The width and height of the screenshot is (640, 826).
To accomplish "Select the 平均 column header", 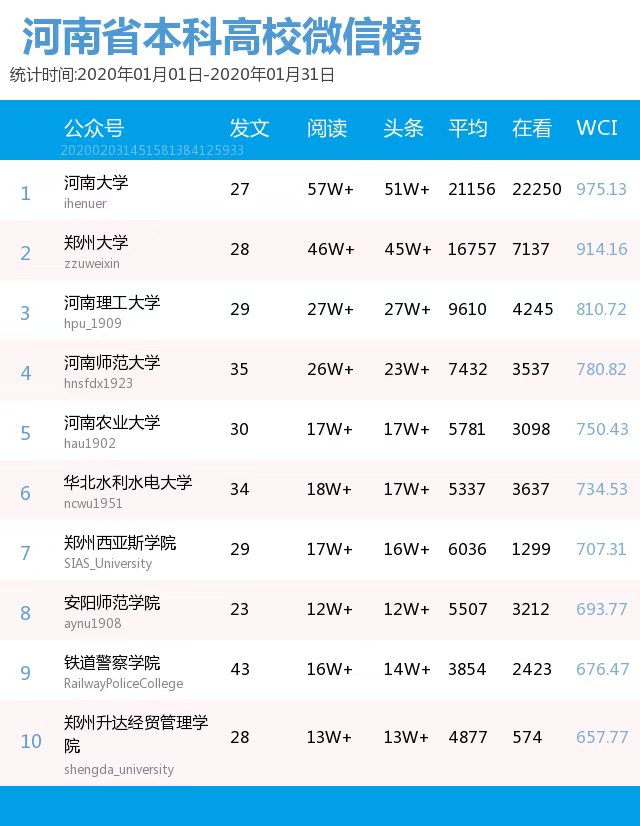I will tap(467, 128).
